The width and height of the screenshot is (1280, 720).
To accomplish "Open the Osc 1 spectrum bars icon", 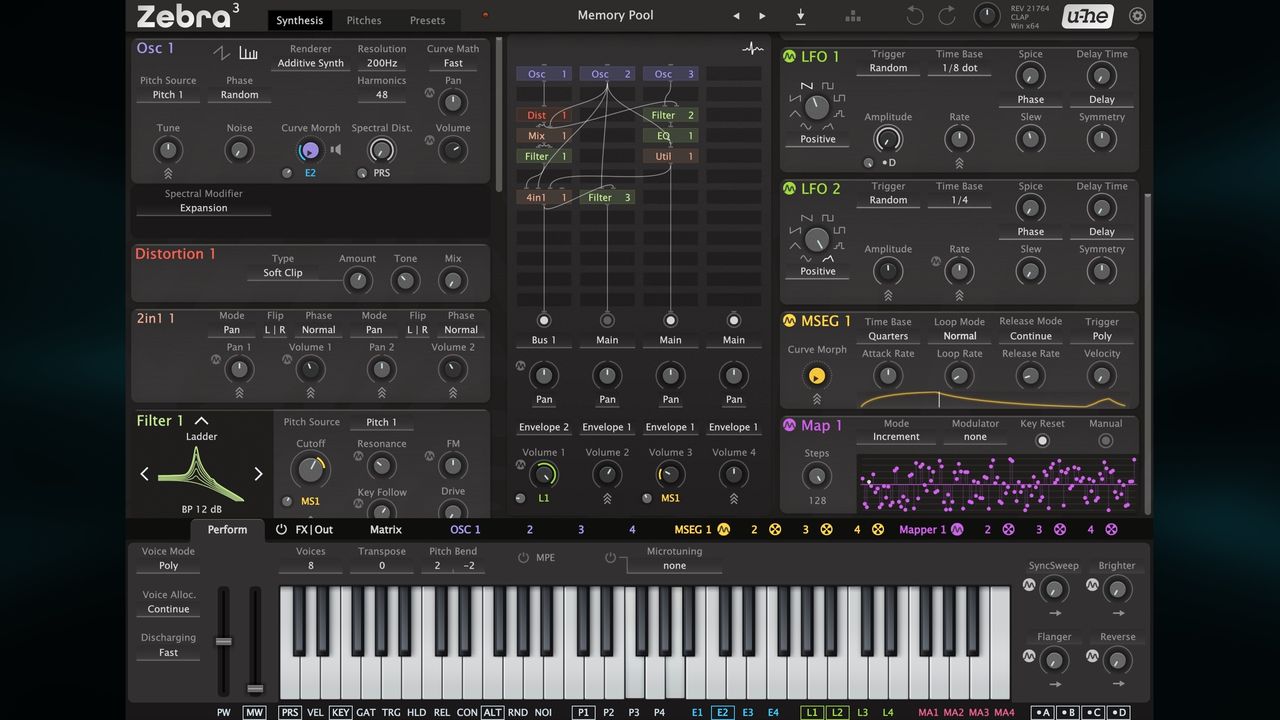I will tap(248, 53).
